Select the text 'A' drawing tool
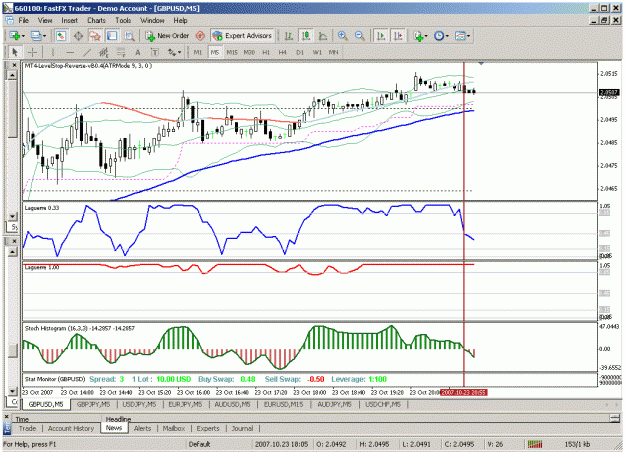 tap(138, 52)
